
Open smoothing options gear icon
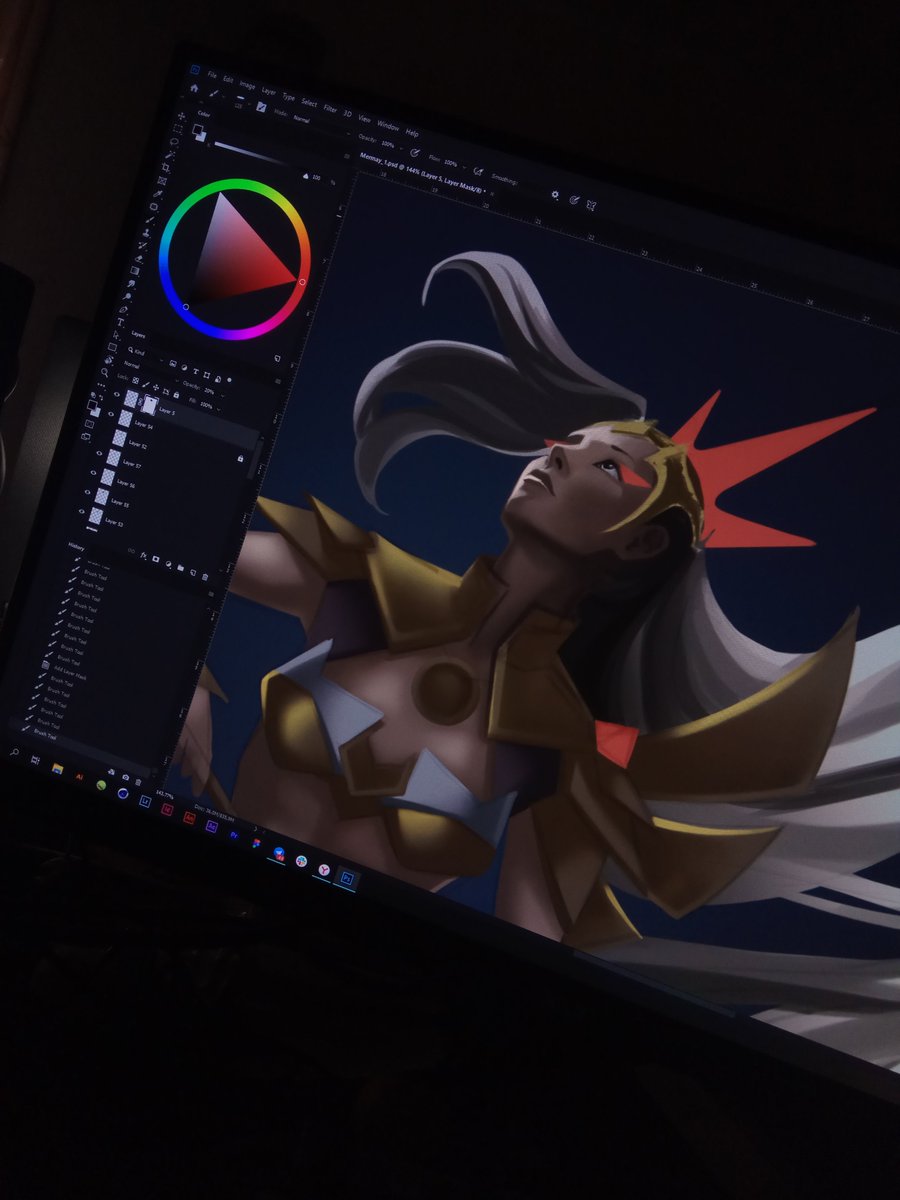tap(555, 194)
